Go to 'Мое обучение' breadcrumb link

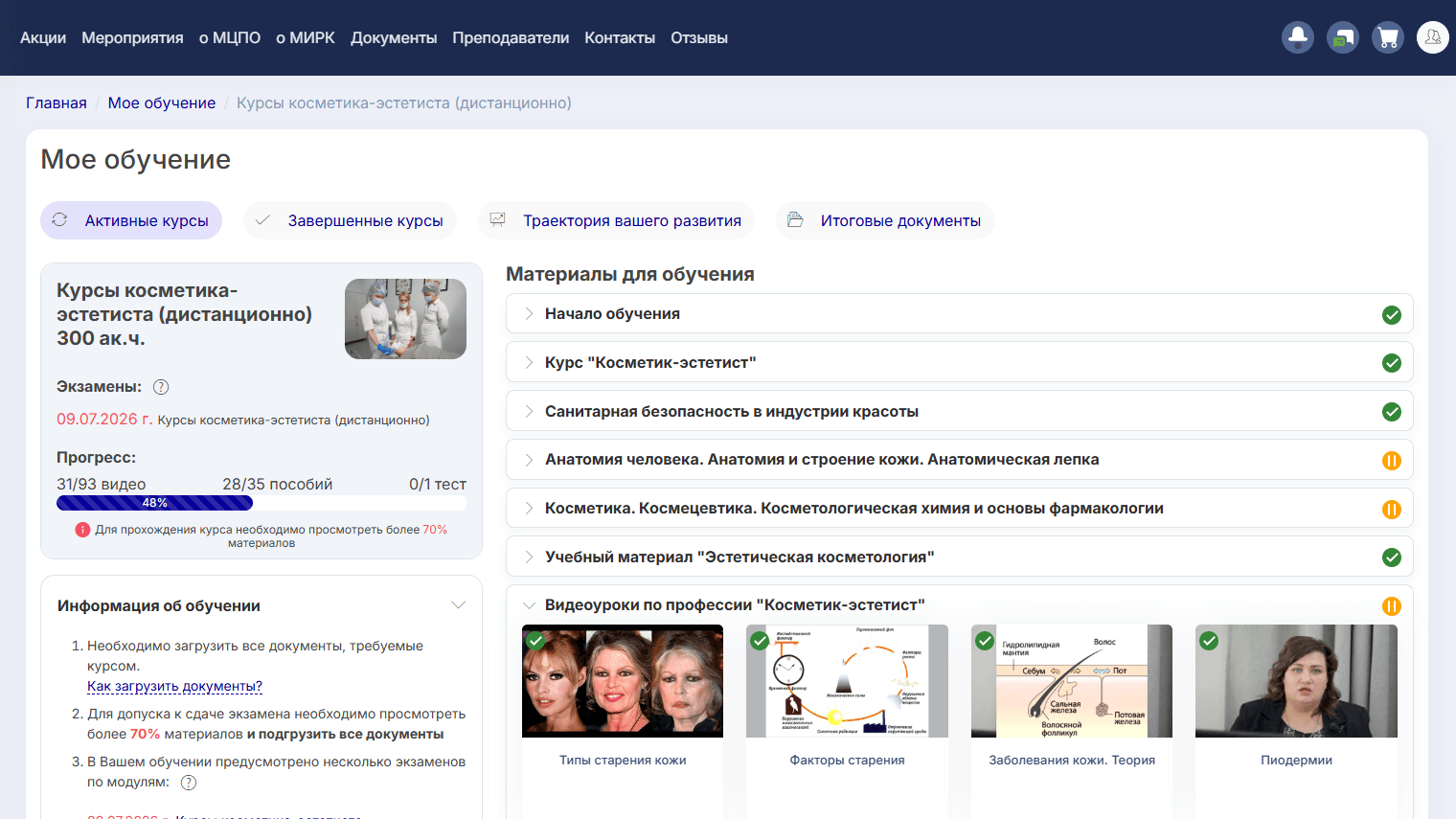pyautogui.click(x=162, y=102)
